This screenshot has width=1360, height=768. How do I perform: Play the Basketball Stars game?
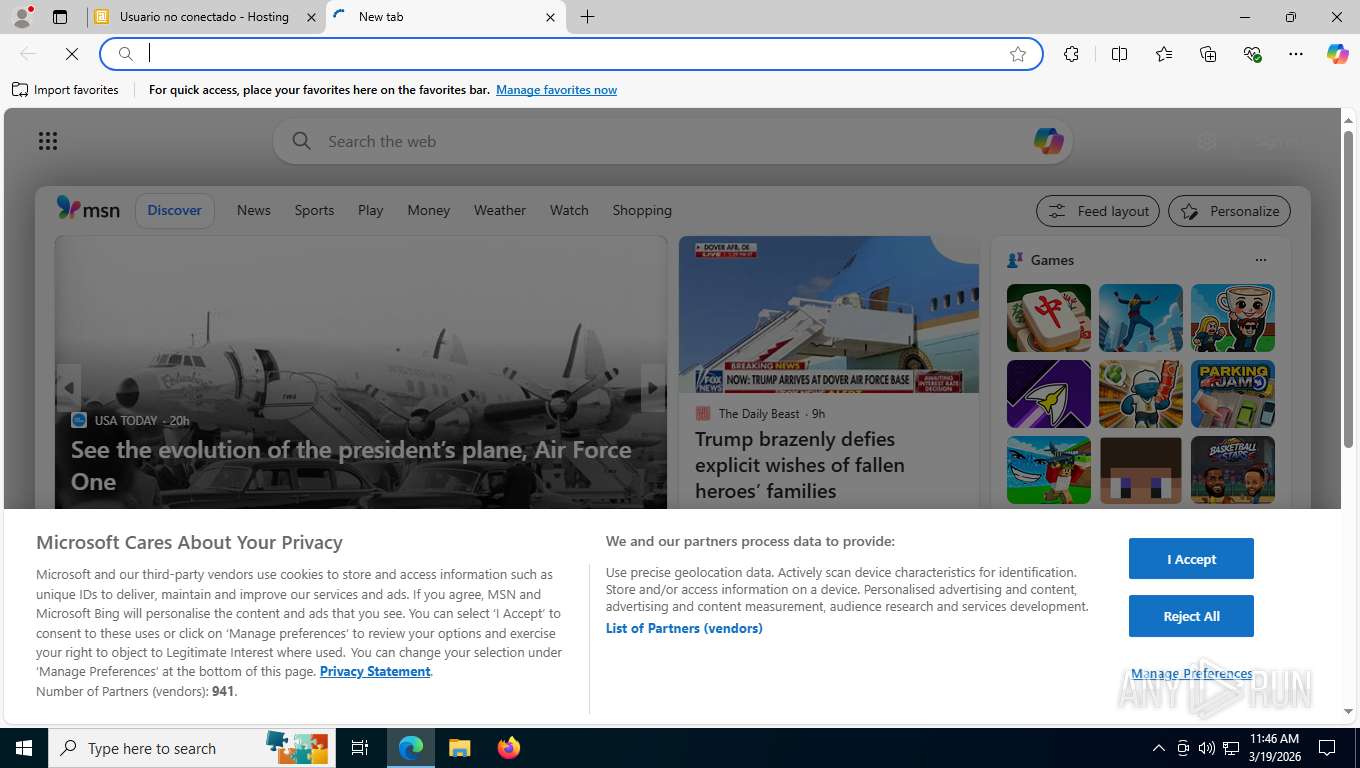pos(1233,470)
